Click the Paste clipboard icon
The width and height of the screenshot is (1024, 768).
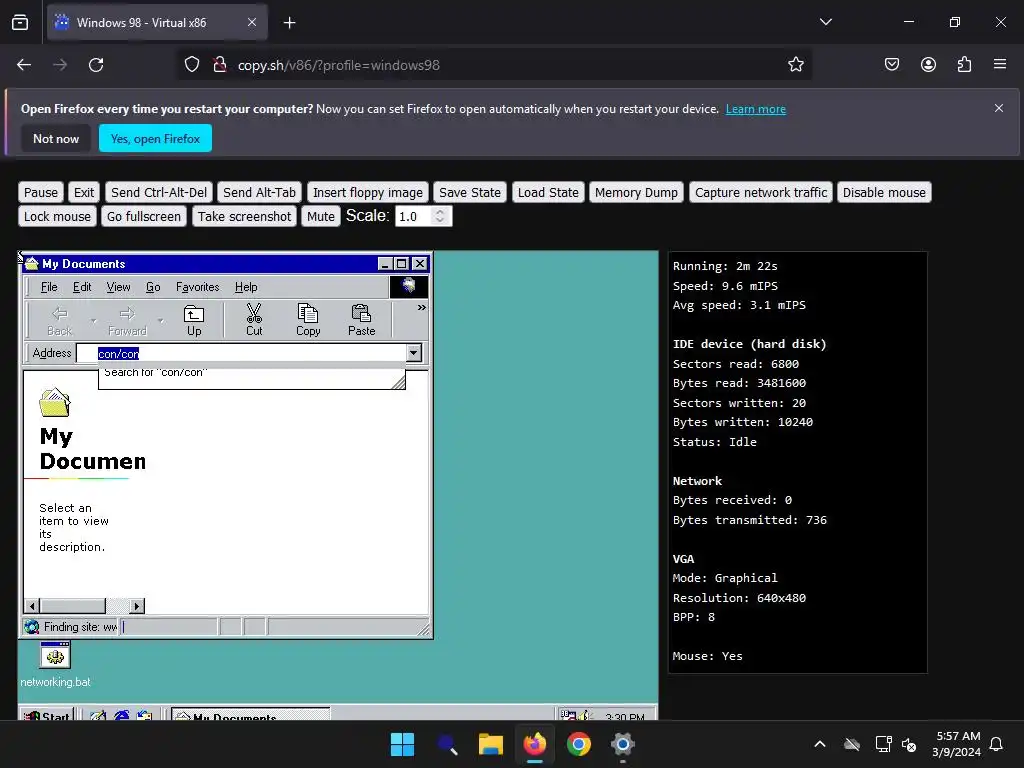coord(361,320)
